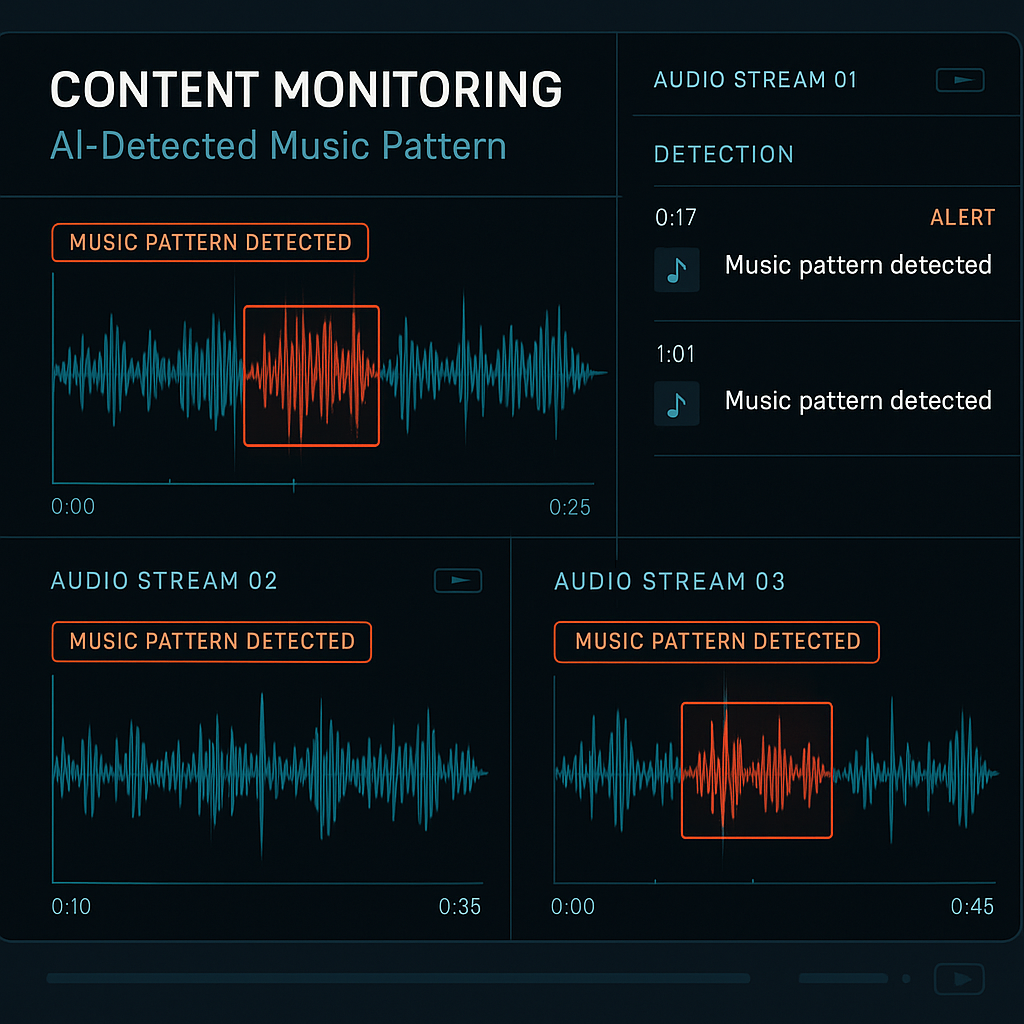
Task: Click the CONTENT MONITORING heading
Action: 306,89
